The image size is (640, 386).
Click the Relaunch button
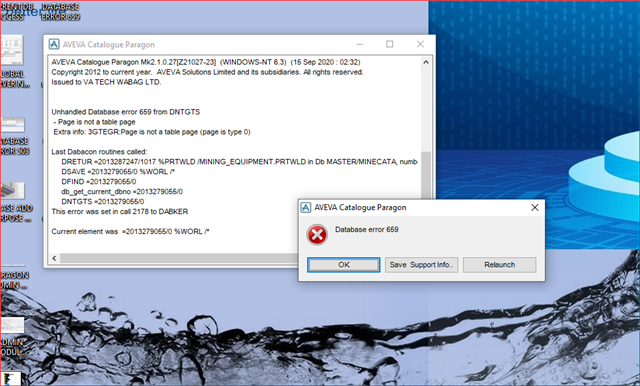click(x=499, y=265)
